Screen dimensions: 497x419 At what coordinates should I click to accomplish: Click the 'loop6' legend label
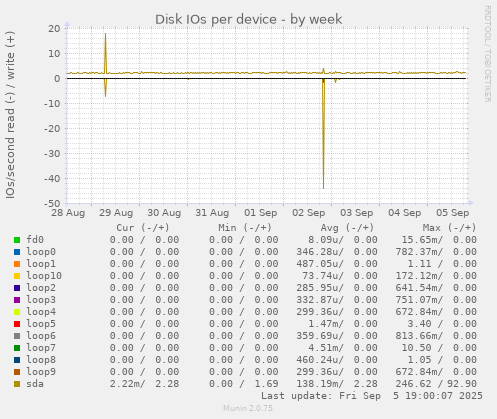pos(41,336)
